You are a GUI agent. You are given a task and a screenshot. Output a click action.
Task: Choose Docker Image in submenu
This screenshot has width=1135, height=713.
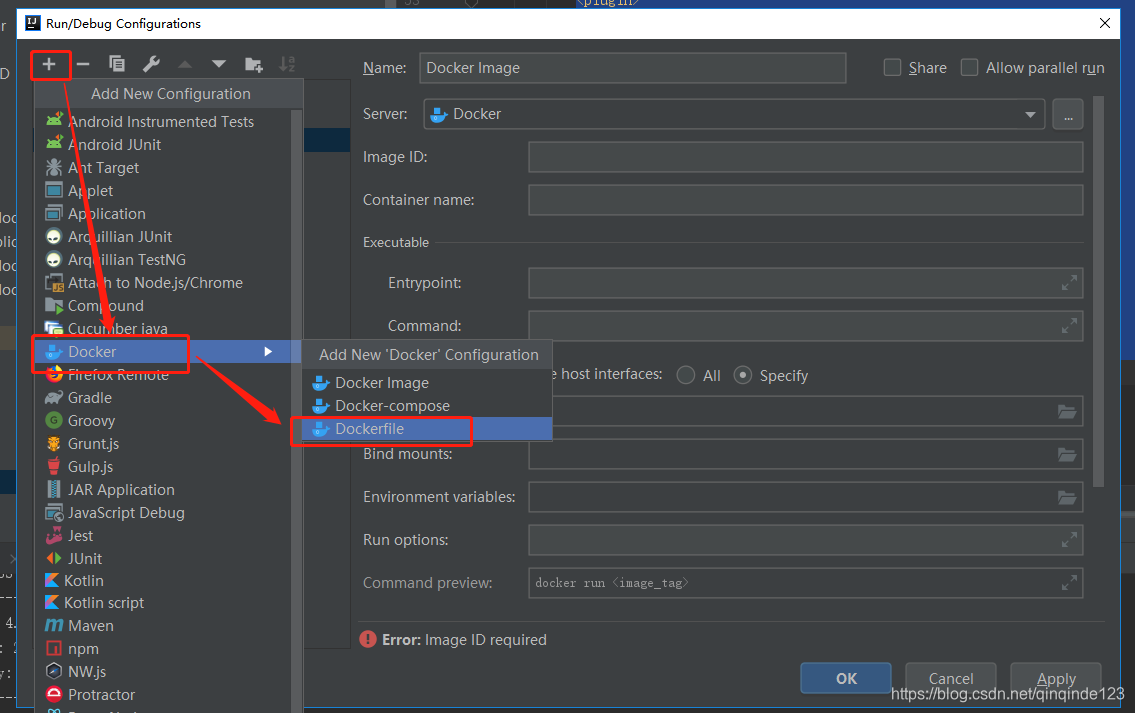point(427,383)
